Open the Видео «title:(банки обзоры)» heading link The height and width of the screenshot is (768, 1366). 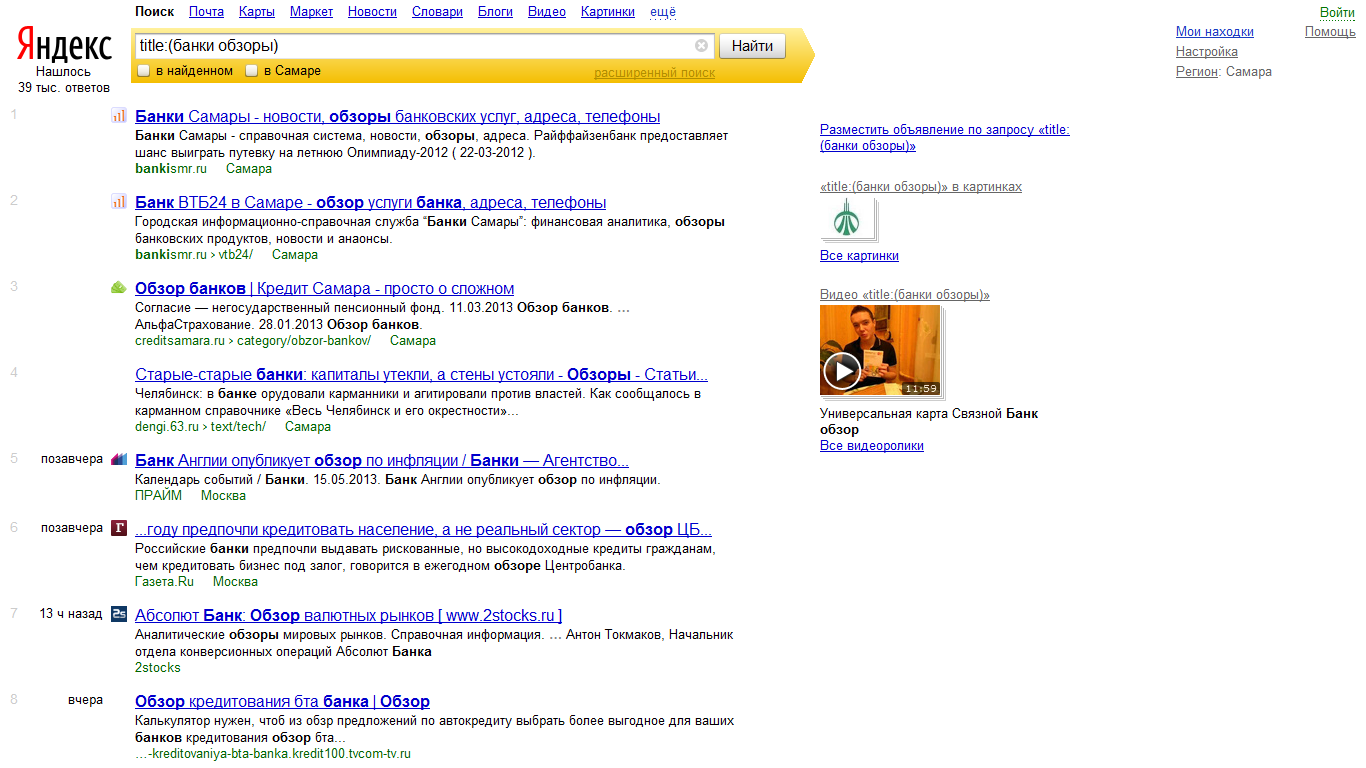click(905, 295)
